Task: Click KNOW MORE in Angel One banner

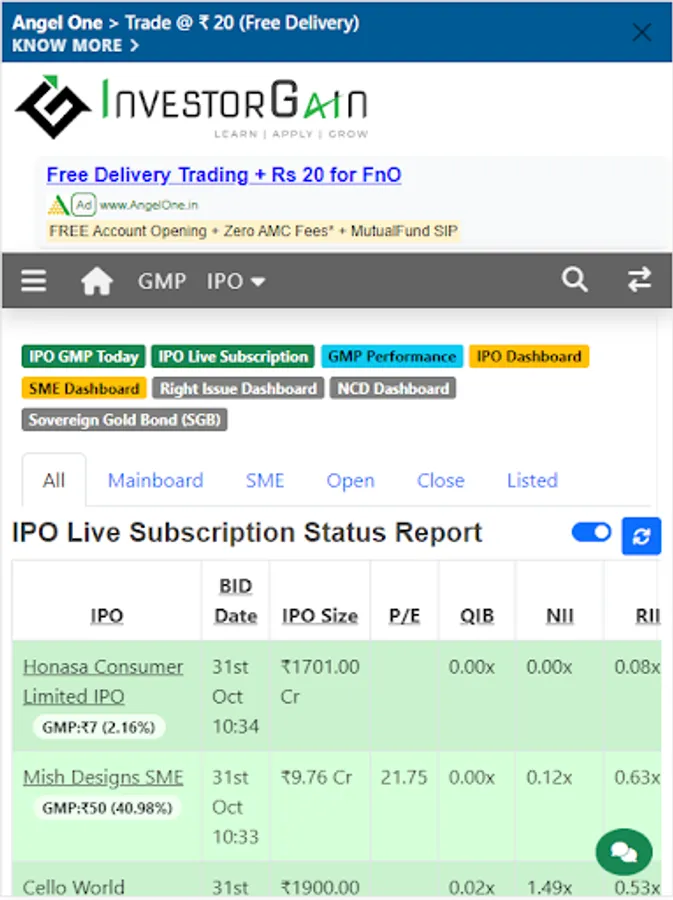Action: point(75,45)
